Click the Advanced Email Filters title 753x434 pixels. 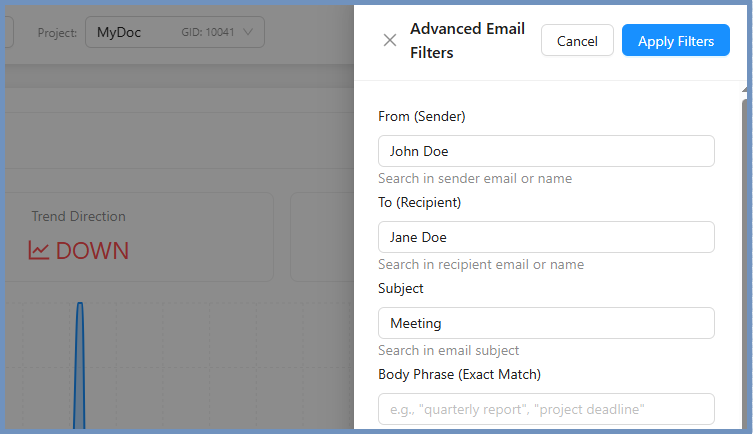coord(467,41)
